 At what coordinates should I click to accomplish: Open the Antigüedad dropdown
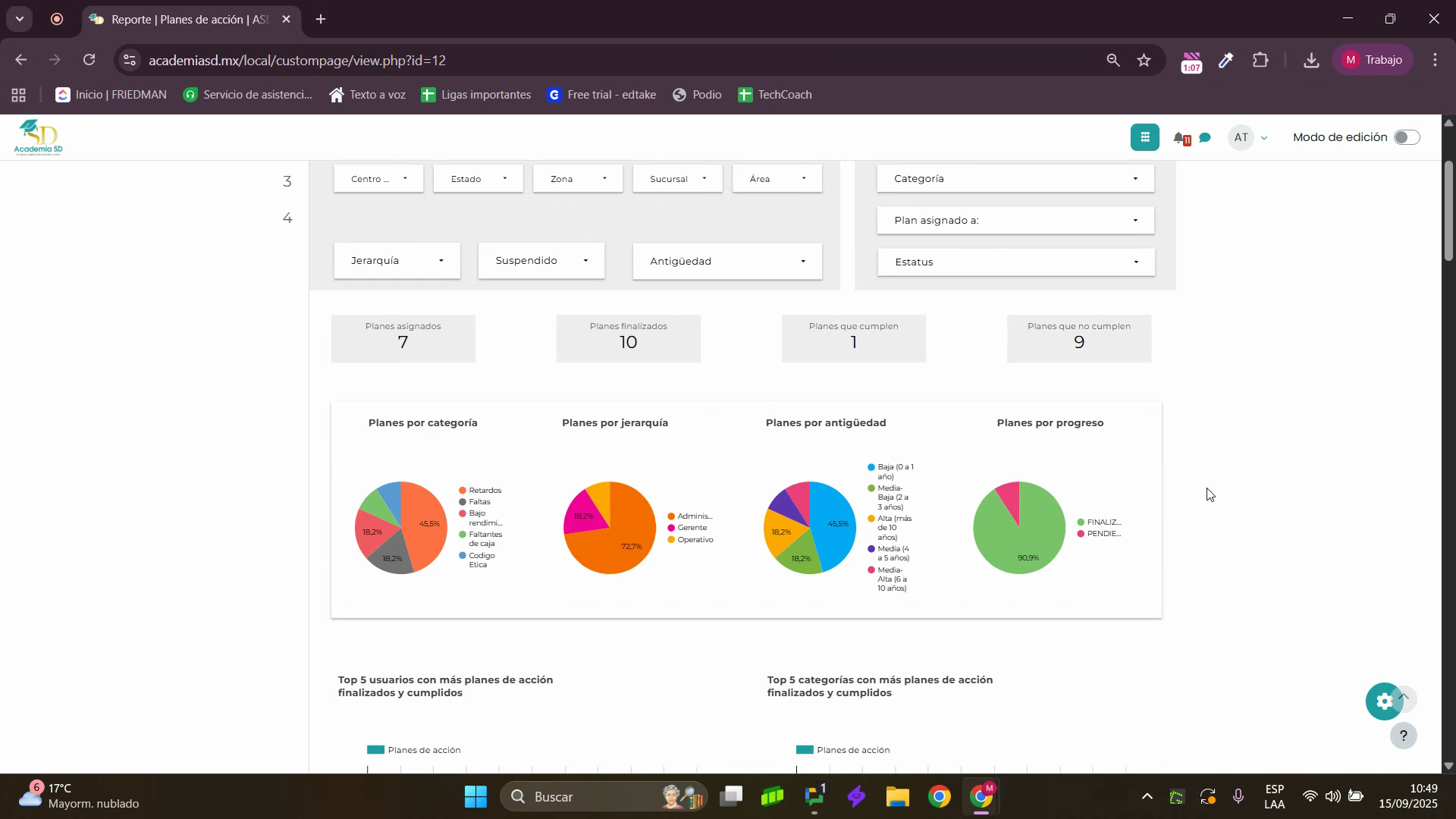click(726, 262)
